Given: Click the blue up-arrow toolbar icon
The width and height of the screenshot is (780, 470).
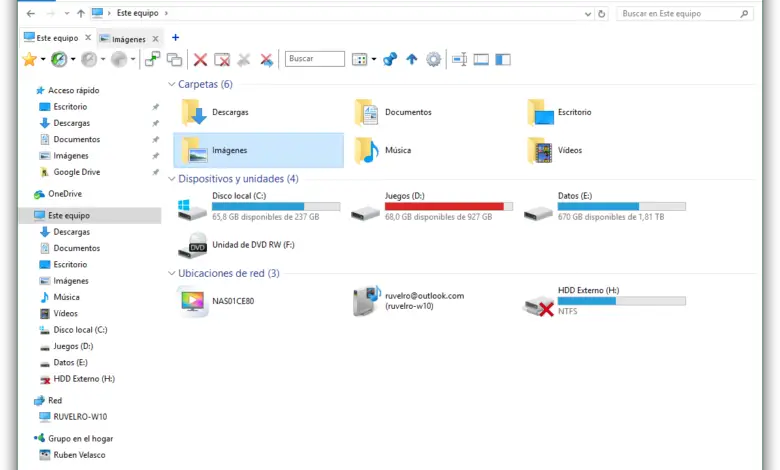Looking at the screenshot, I should point(411,60).
